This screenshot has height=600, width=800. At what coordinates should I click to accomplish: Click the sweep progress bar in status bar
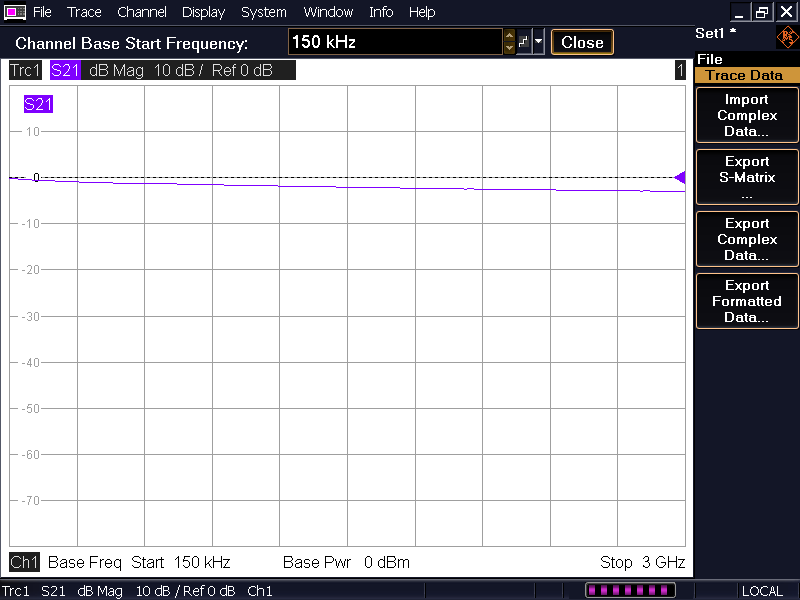coord(631,591)
